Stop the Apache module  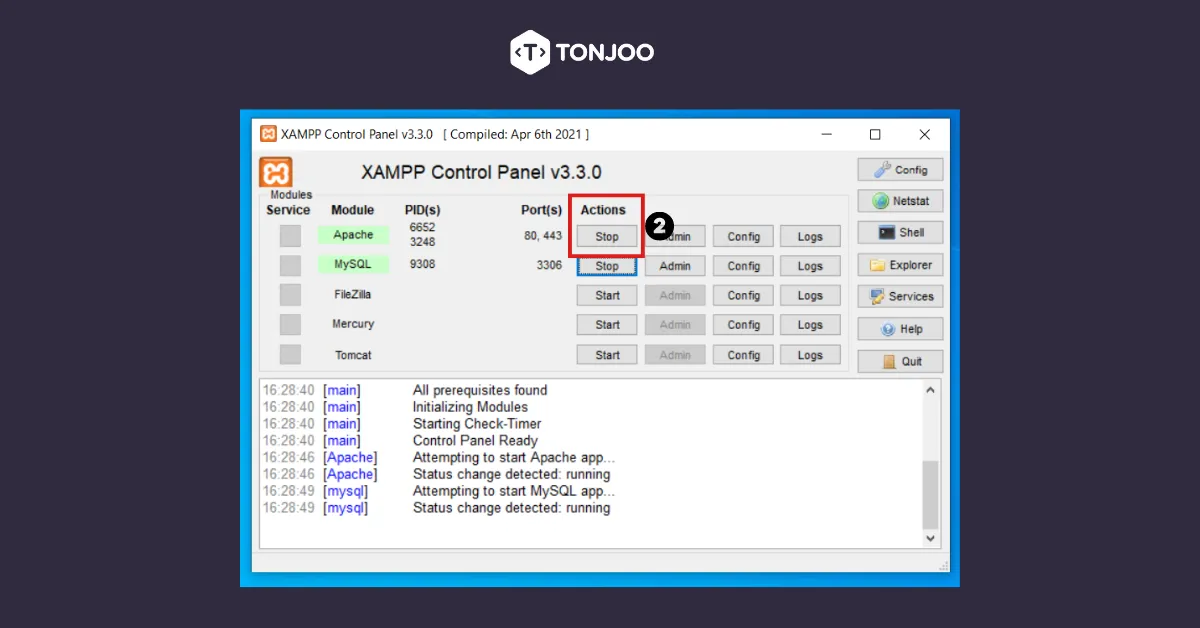pos(606,236)
